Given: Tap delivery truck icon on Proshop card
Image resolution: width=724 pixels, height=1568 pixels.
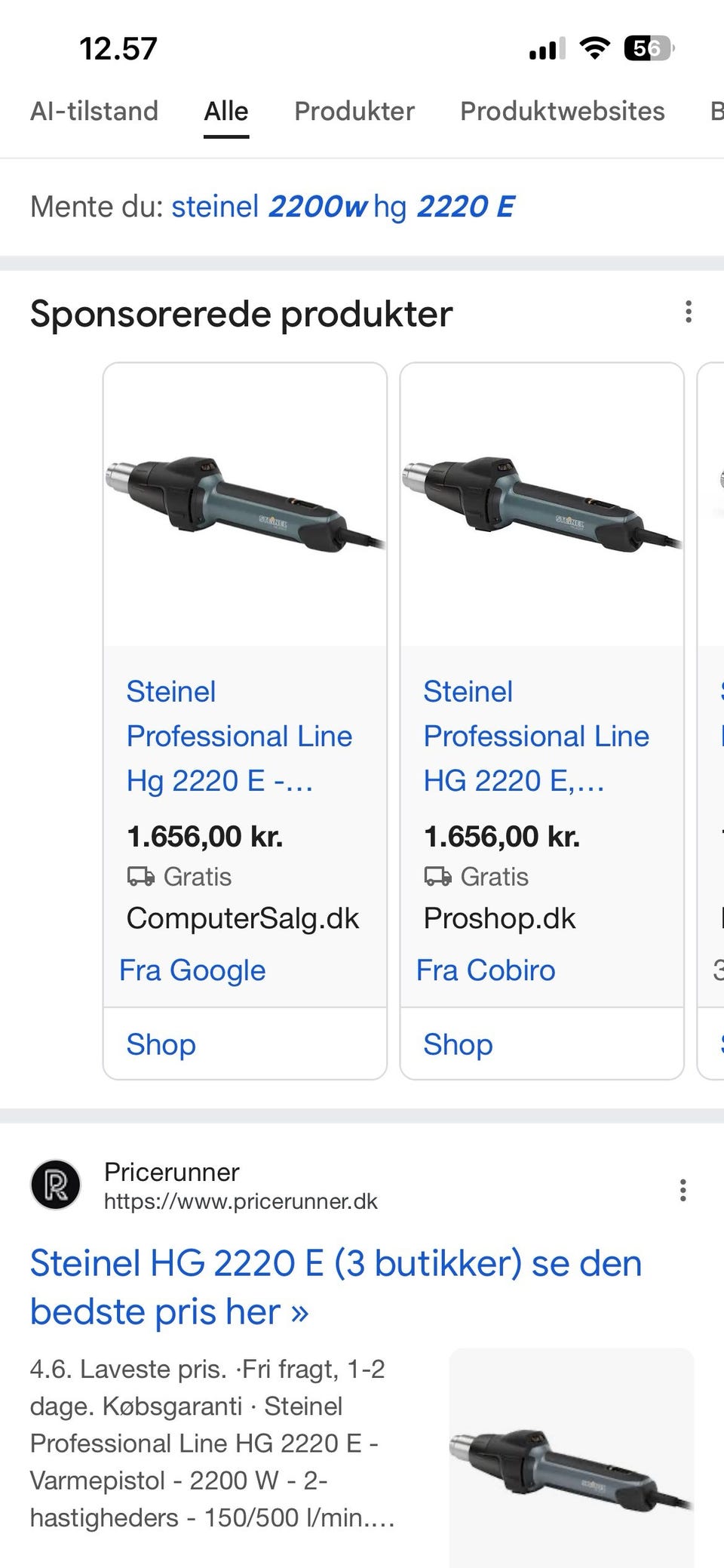Looking at the screenshot, I should [437, 877].
